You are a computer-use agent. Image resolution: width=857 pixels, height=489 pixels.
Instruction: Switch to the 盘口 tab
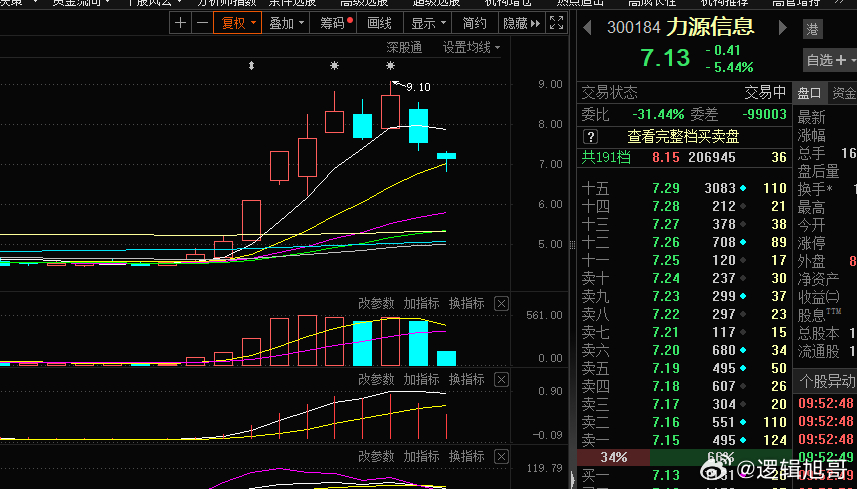pyautogui.click(x=810, y=93)
